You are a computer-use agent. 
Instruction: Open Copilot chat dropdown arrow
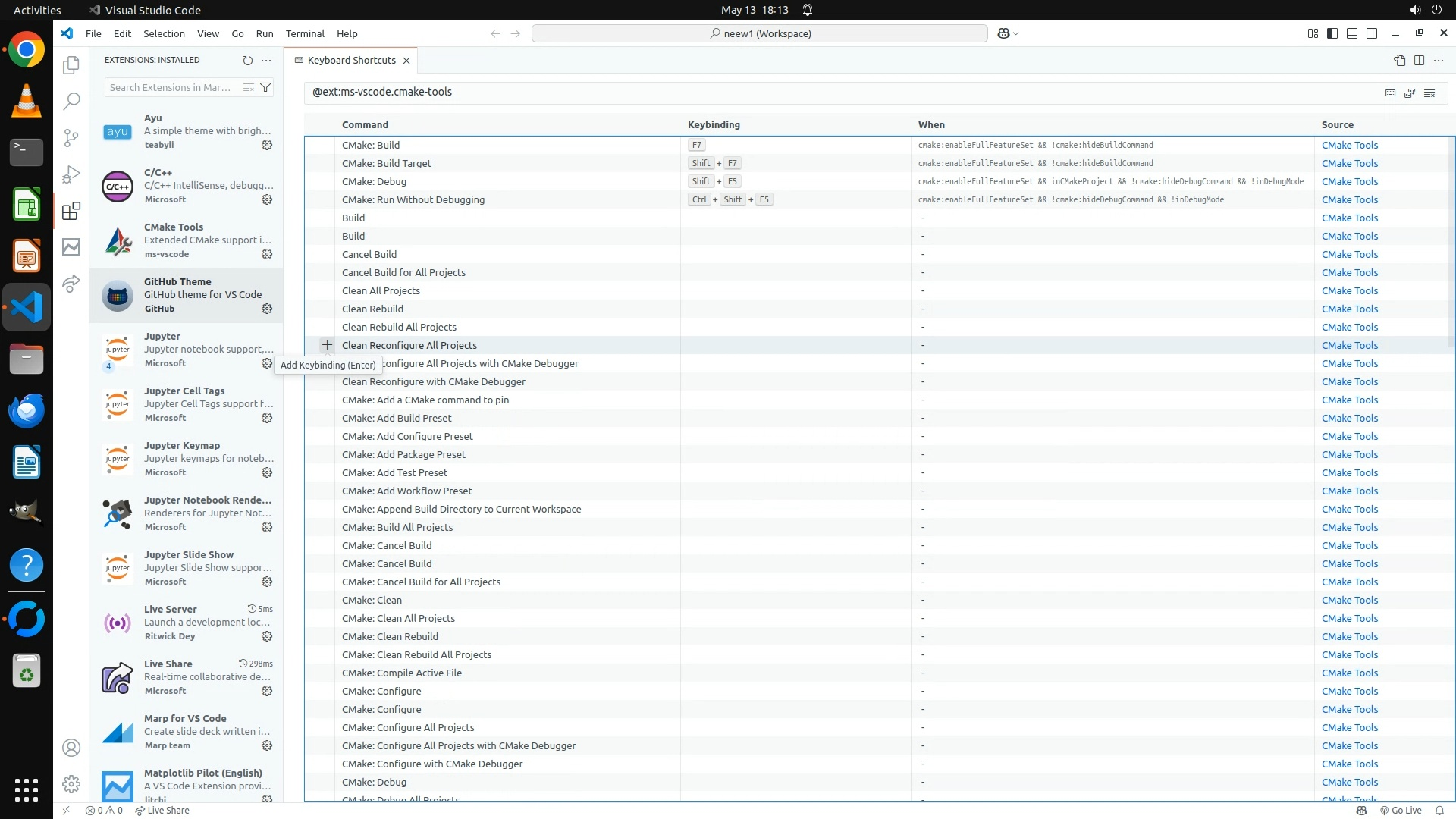tap(1016, 33)
